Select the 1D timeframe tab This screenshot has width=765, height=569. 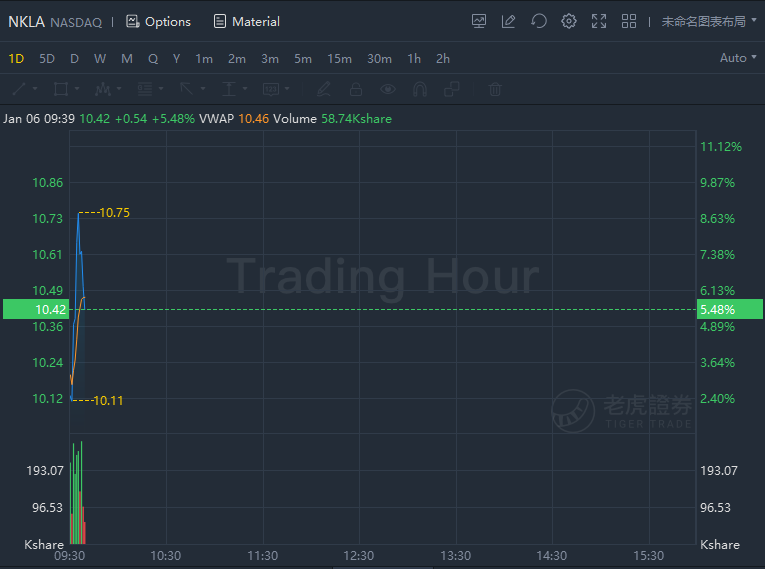tap(16, 59)
